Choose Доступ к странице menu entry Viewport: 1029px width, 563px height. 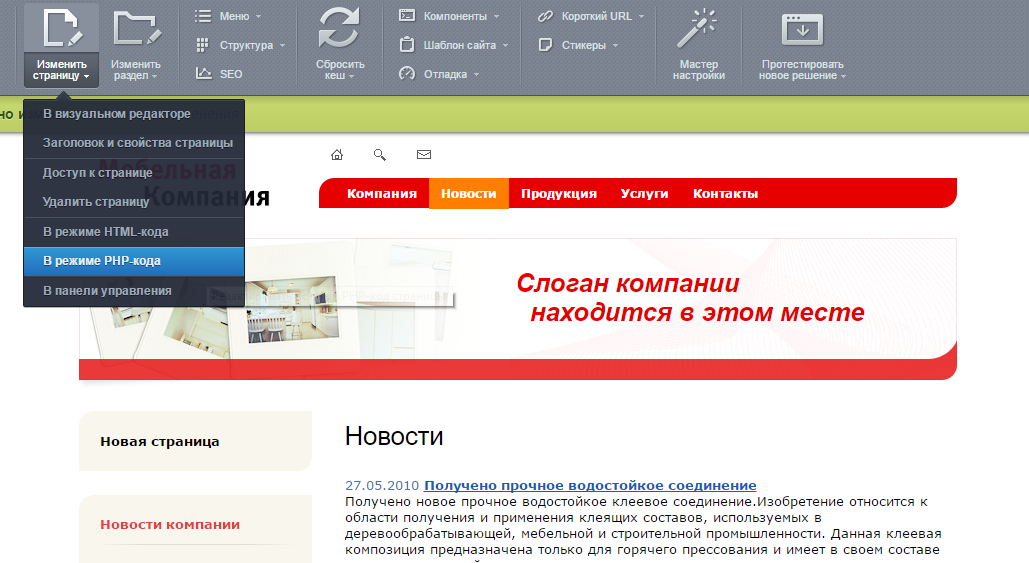click(134, 173)
